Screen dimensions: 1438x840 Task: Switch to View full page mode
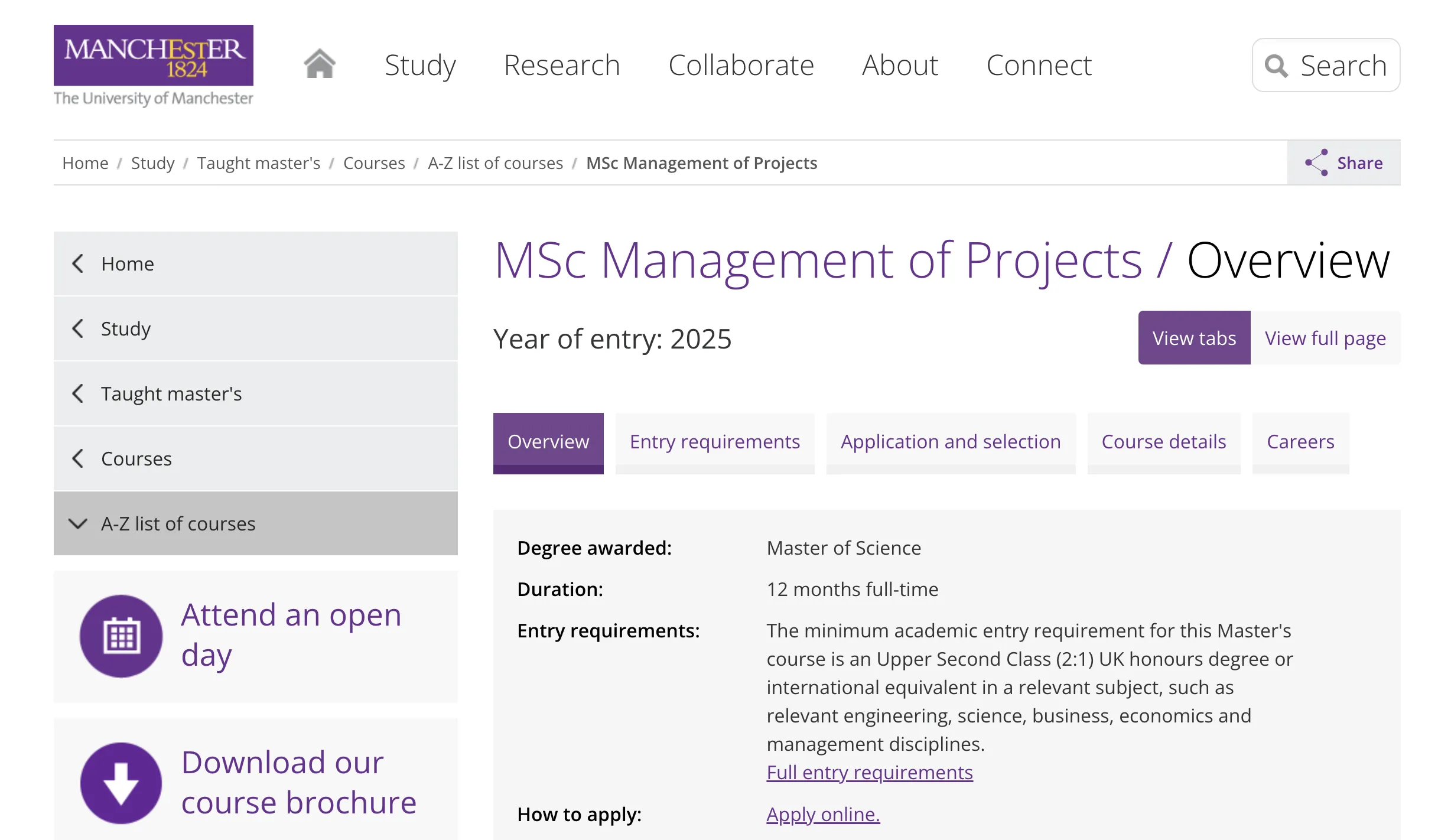point(1325,338)
